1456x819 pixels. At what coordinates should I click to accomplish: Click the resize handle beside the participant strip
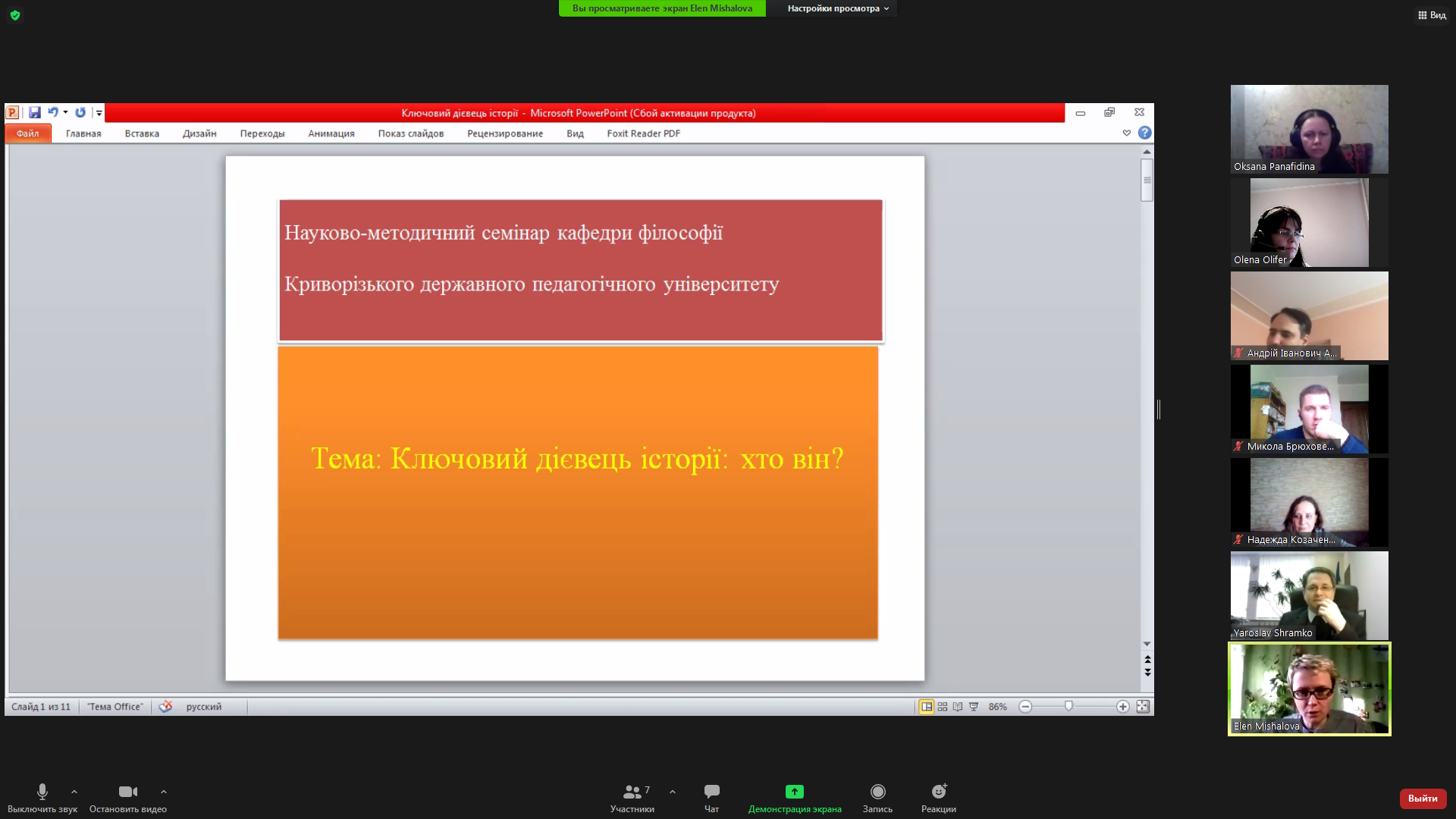point(1159,409)
